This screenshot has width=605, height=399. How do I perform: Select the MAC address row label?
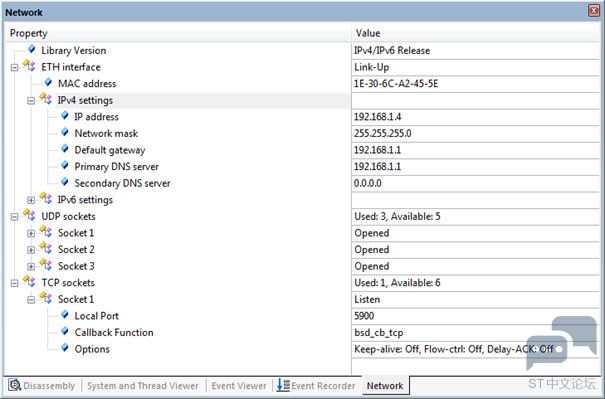87,84
